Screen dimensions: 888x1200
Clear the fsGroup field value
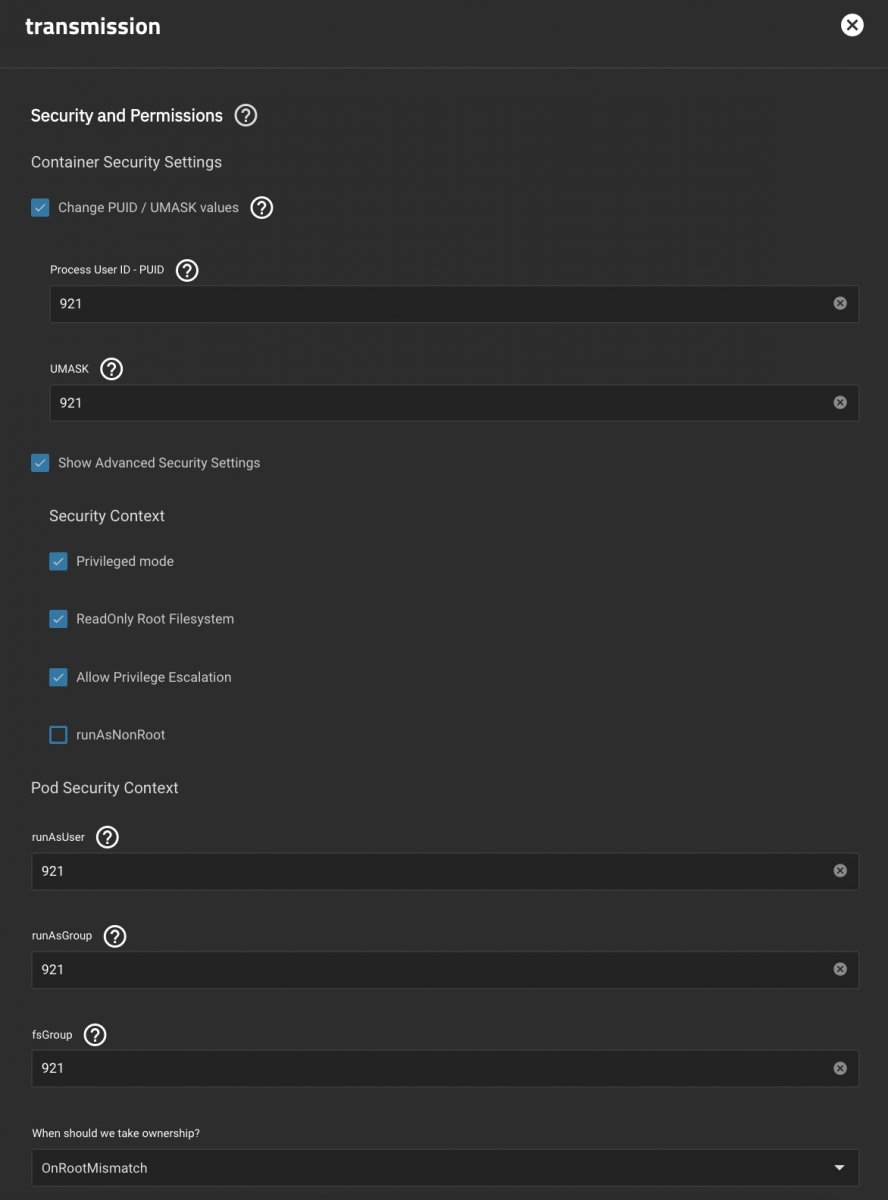(840, 1068)
